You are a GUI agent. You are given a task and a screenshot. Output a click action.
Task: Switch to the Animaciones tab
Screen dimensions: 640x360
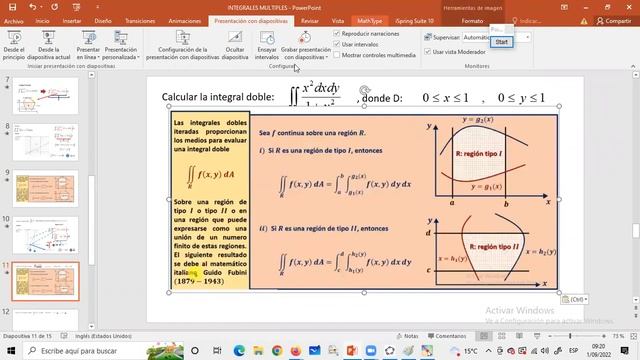184,21
